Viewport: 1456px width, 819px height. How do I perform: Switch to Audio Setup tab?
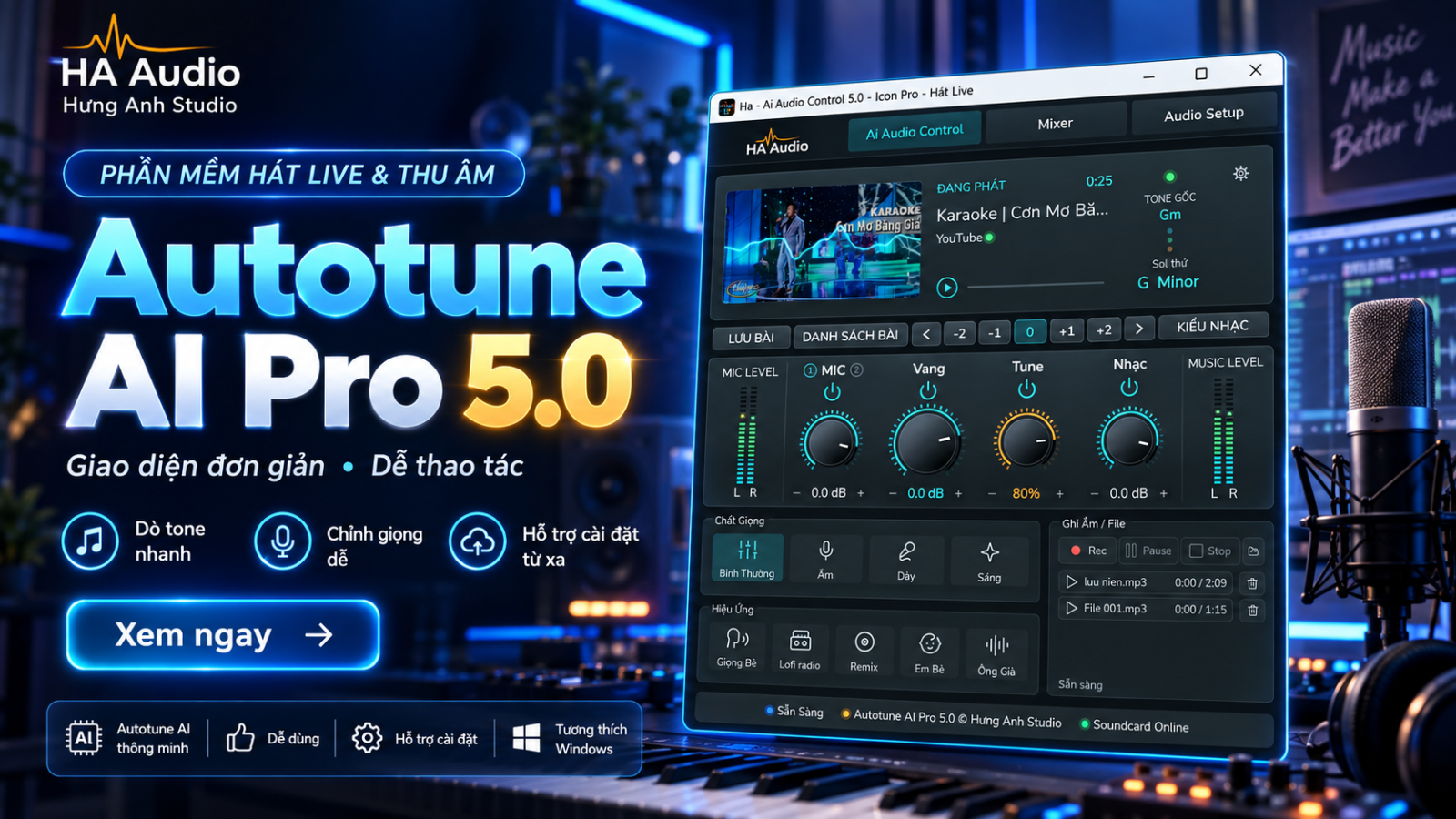[x=1203, y=114]
